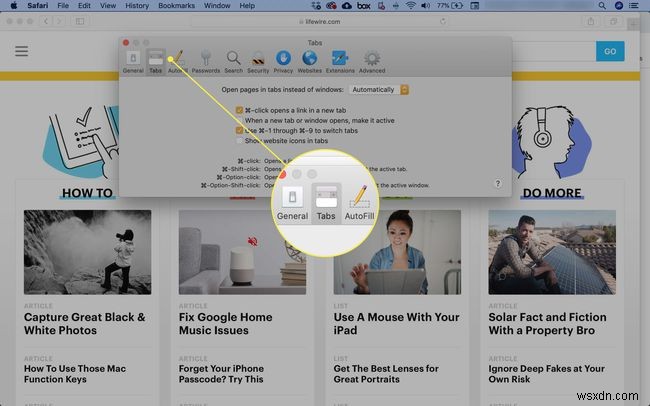650x406 pixels.
Task: Open the Passwords preferences pane
Action: click(206, 62)
